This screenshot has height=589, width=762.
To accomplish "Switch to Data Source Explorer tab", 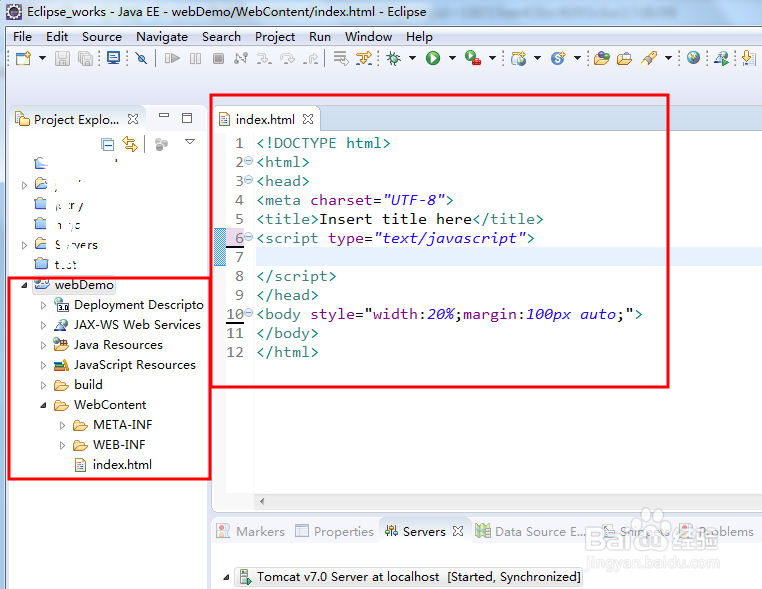I will click(x=531, y=531).
